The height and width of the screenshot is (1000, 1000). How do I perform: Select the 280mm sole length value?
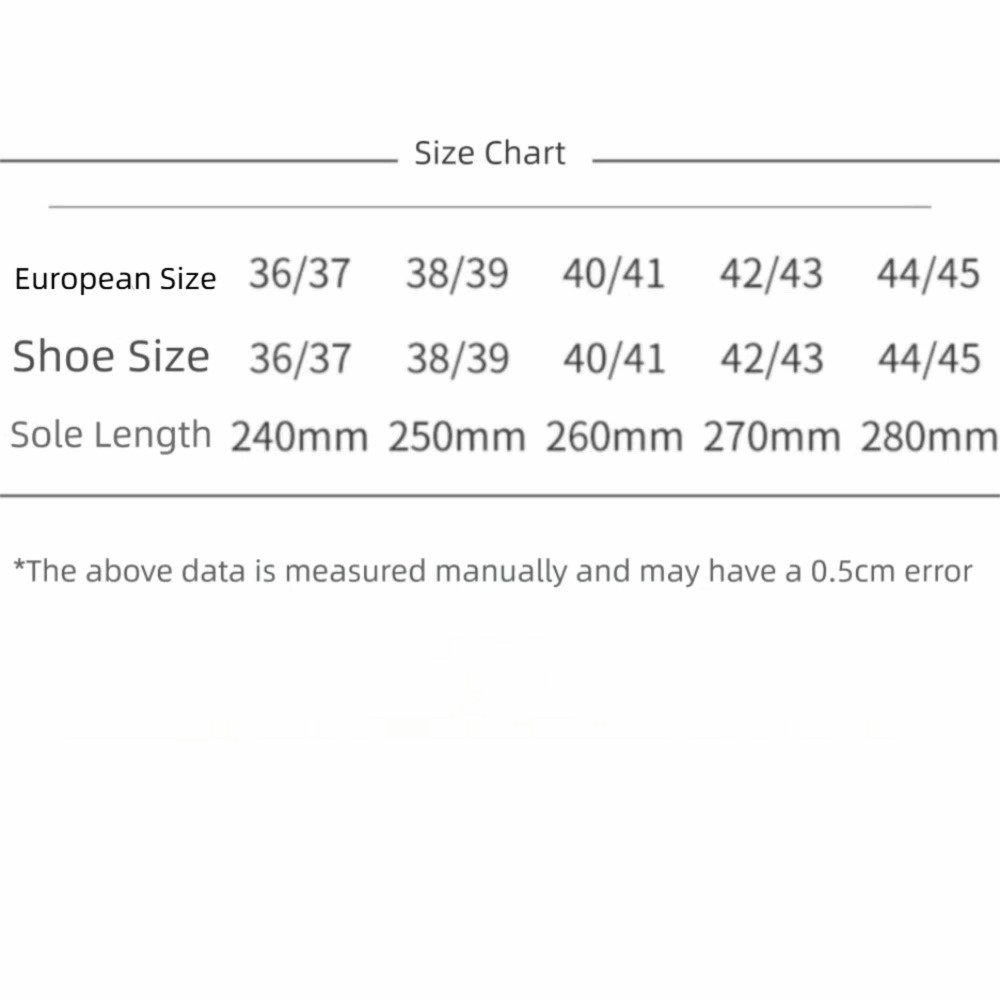click(x=929, y=437)
